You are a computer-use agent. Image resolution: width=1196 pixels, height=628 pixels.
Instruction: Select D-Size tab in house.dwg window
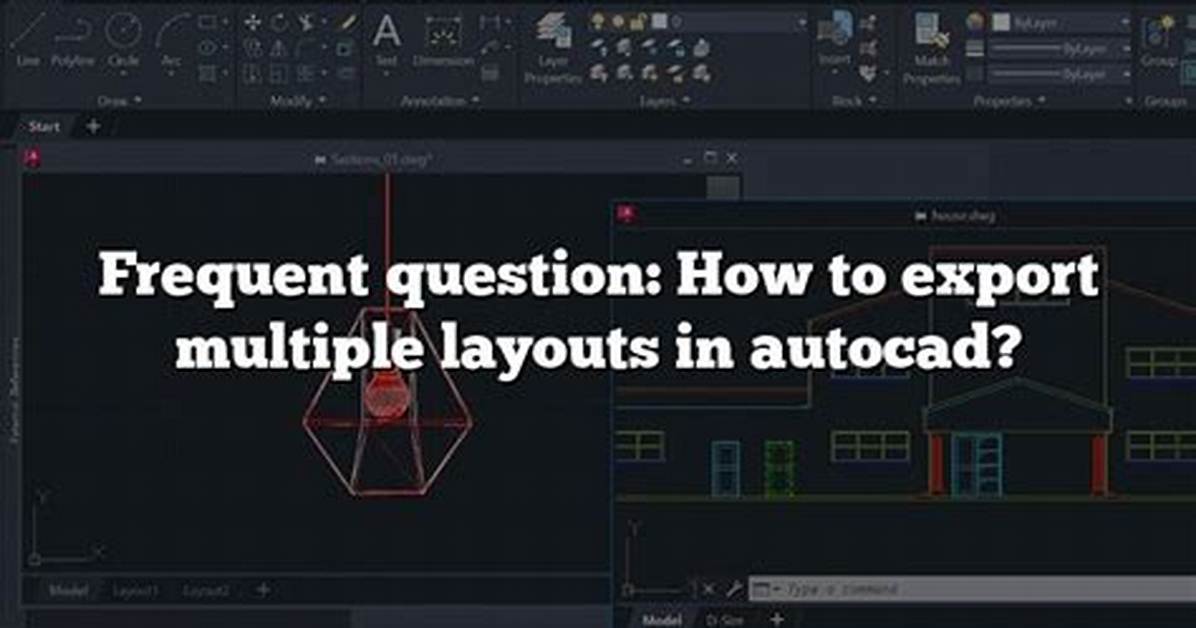coord(725,620)
